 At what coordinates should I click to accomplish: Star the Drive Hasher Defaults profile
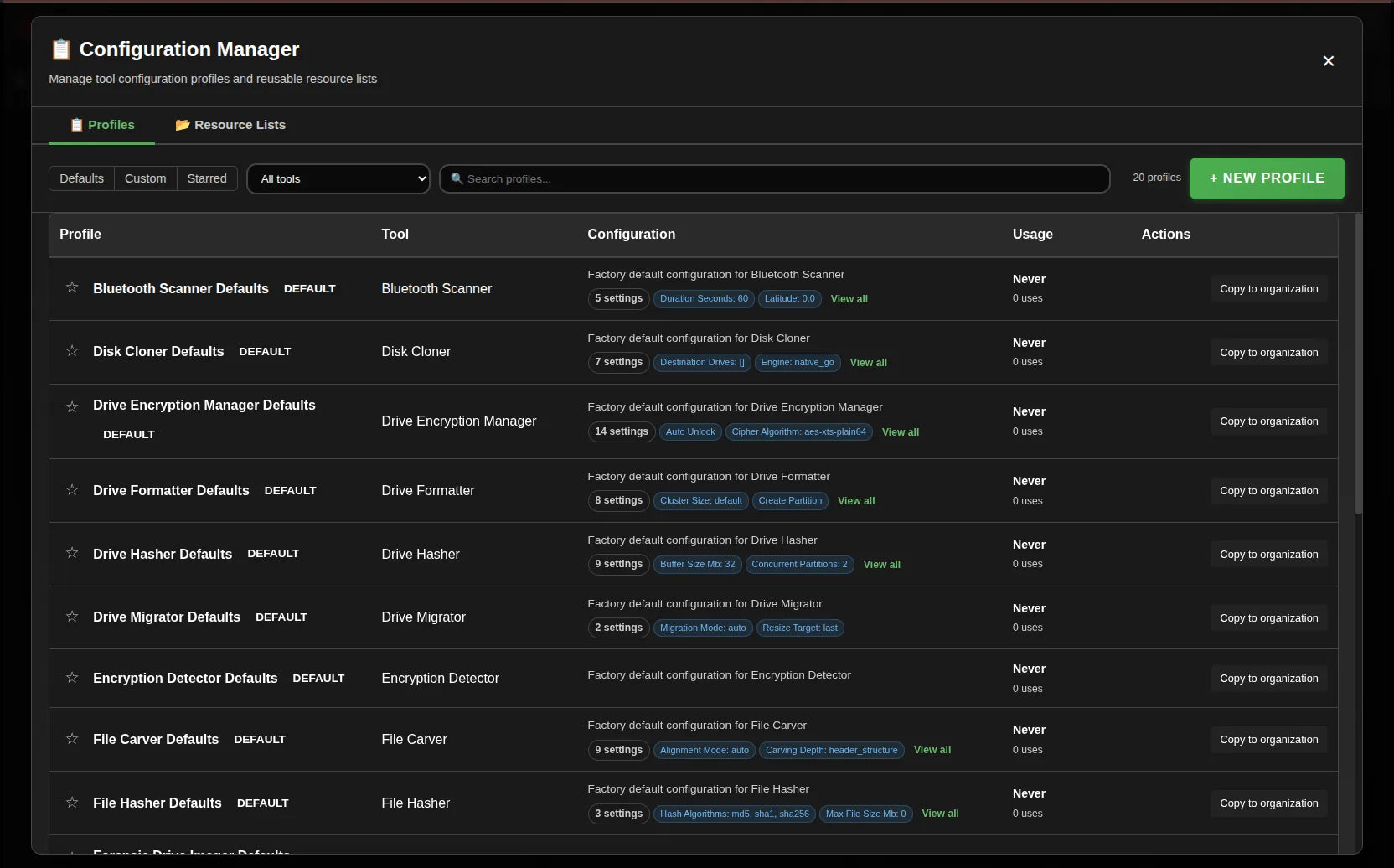[x=72, y=553]
